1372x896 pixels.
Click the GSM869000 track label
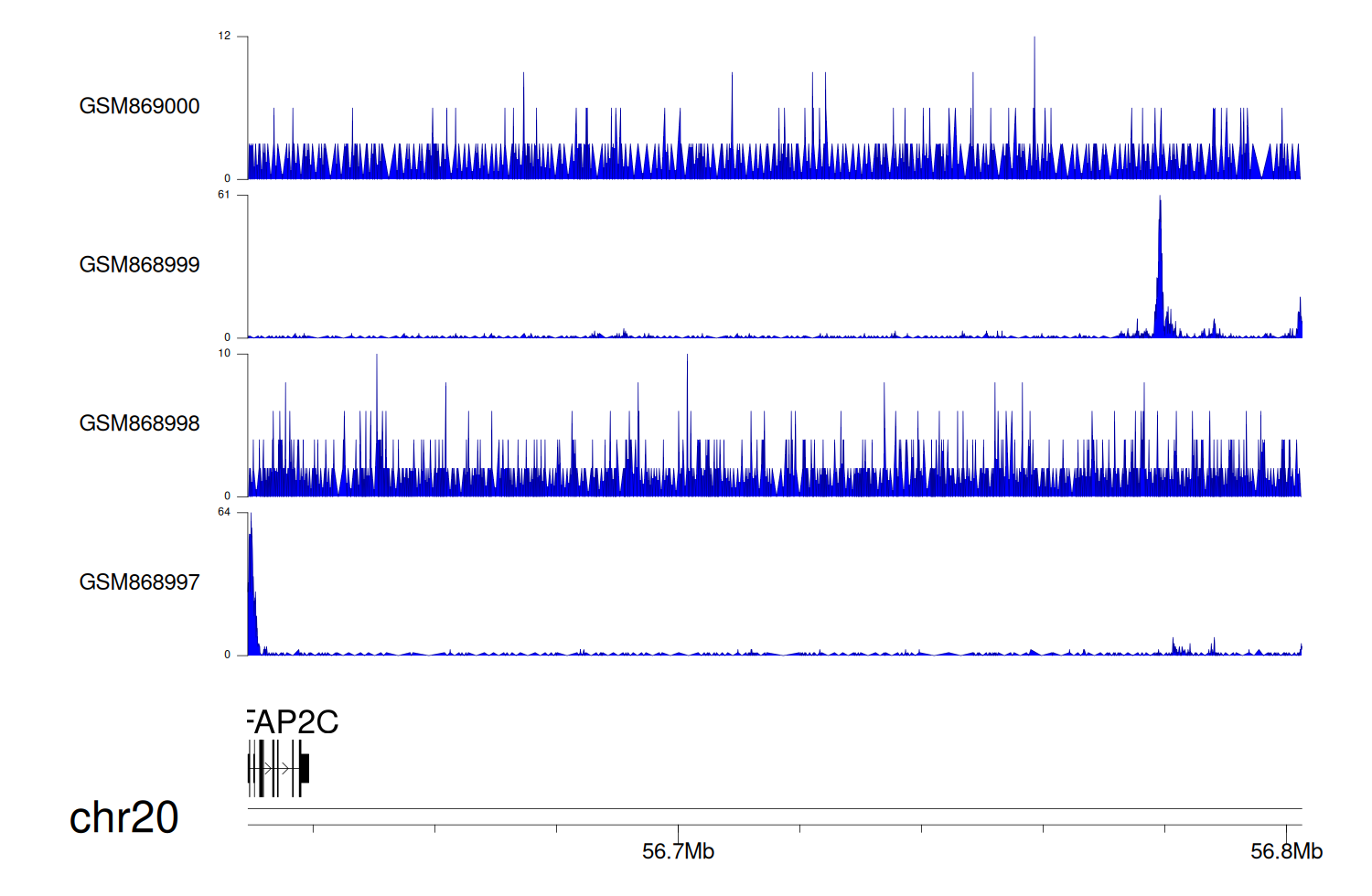(139, 106)
